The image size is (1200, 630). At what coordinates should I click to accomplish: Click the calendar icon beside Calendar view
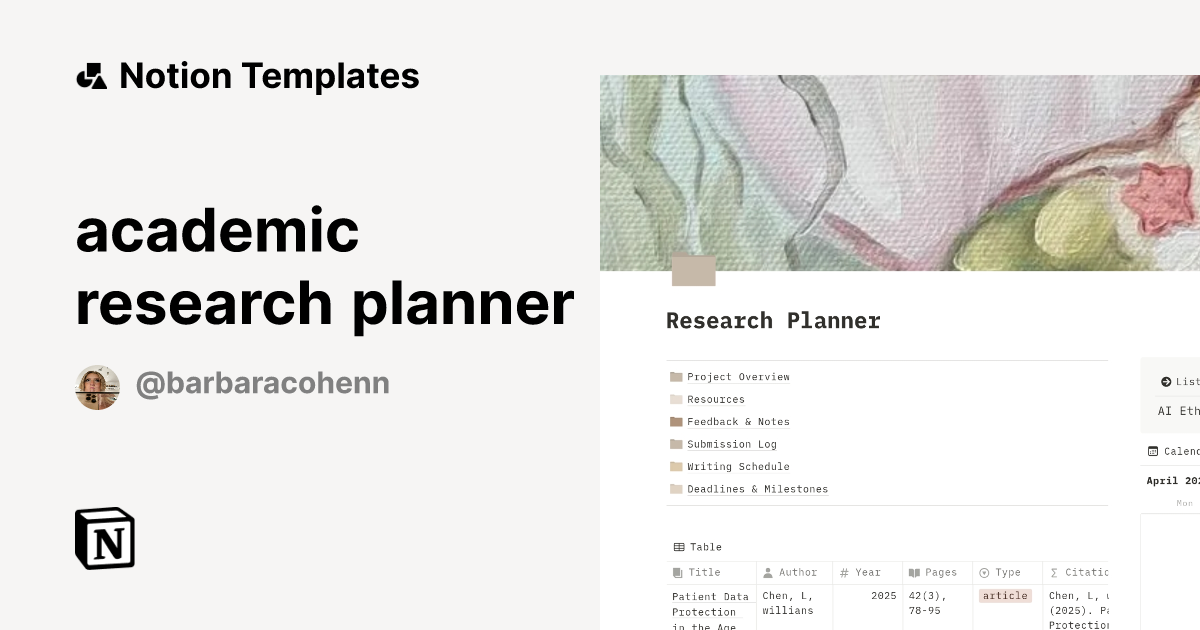pyautogui.click(x=1154, y=451)
